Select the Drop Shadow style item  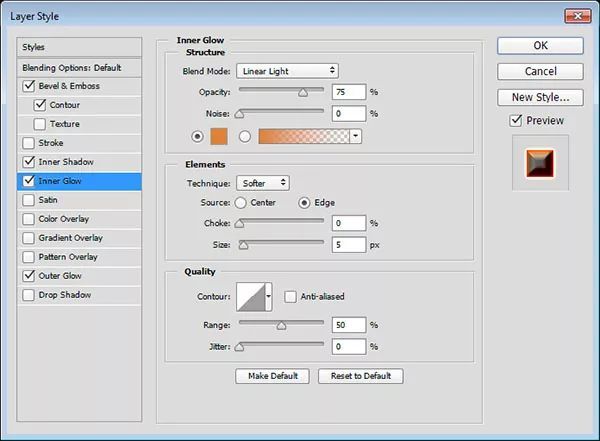[x=79, y=295]
